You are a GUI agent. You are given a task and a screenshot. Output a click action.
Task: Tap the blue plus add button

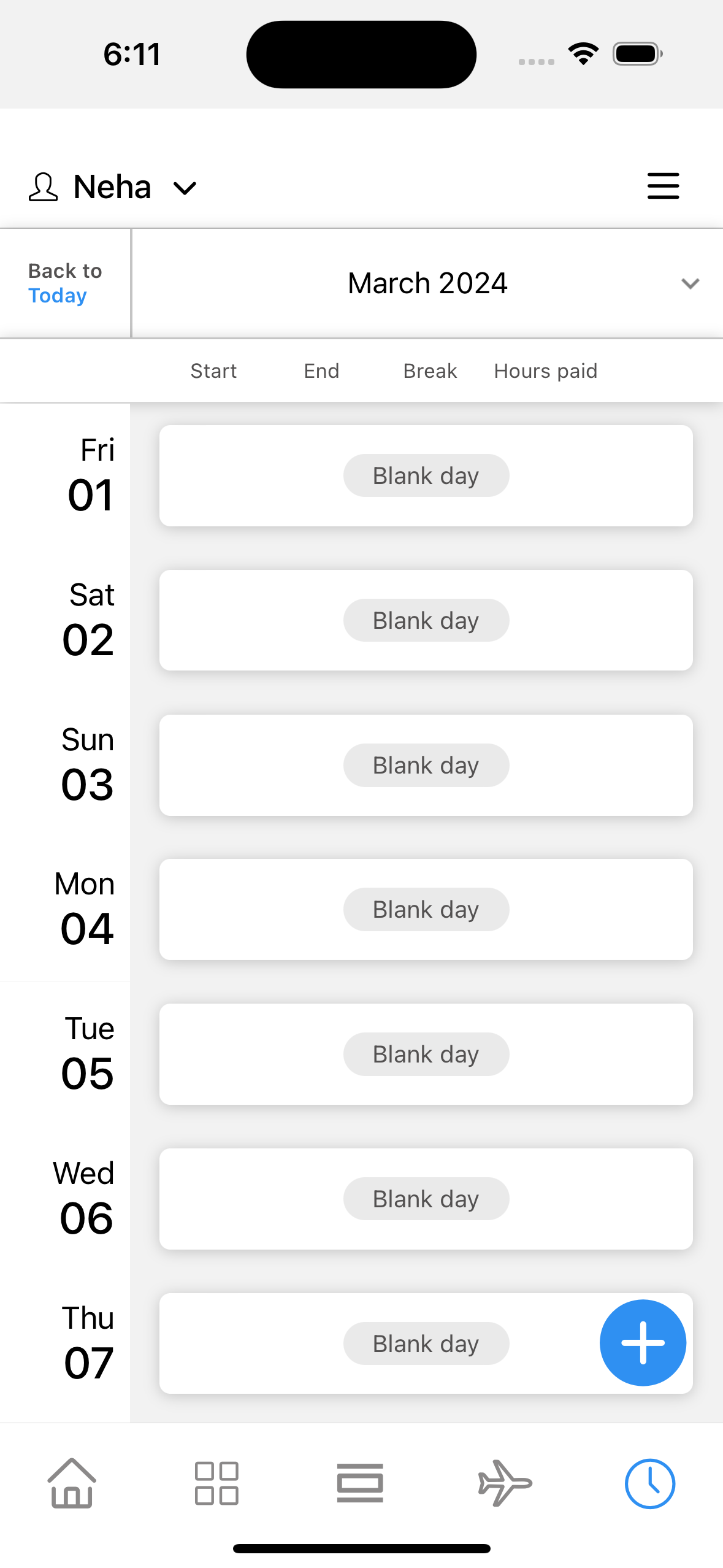(x=642, y=1343)
